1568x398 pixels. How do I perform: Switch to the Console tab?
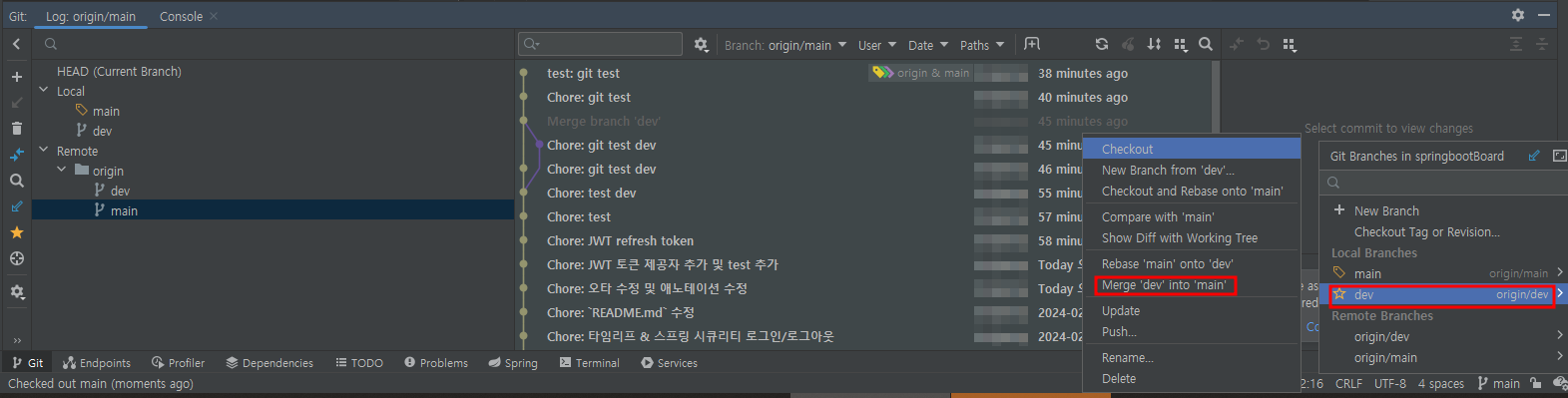coord(181,16)
